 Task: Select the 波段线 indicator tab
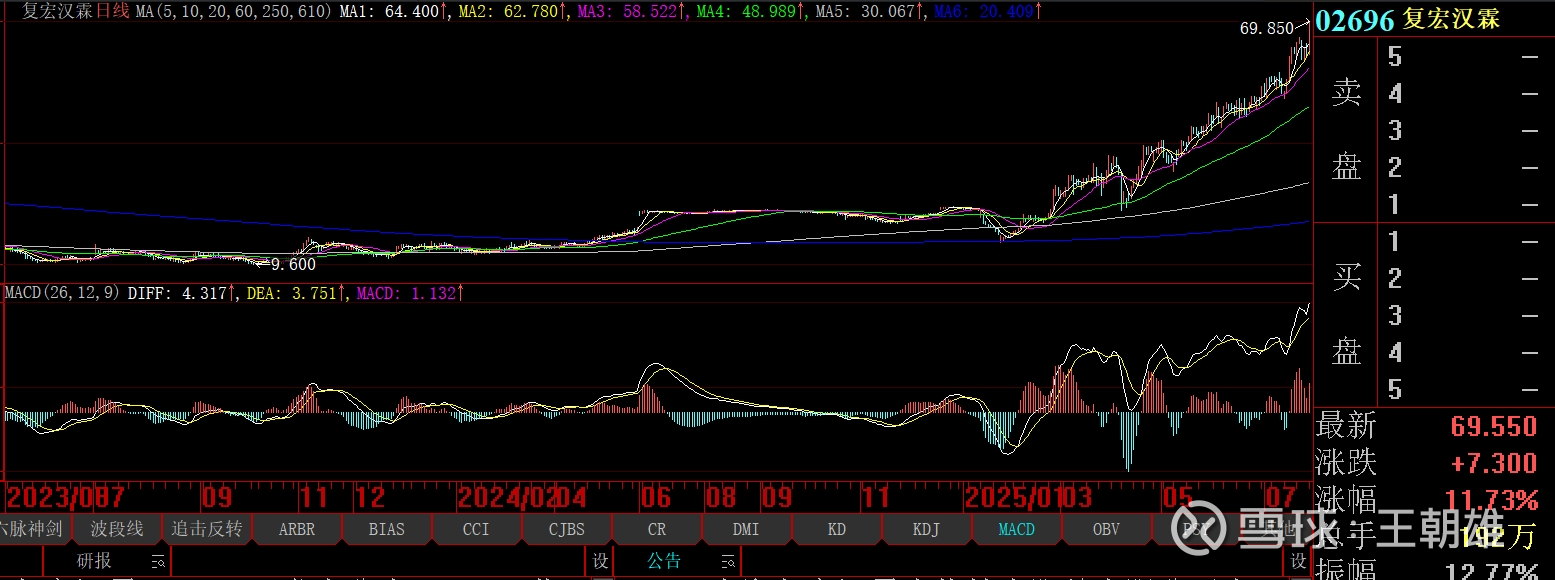[116, 529]
